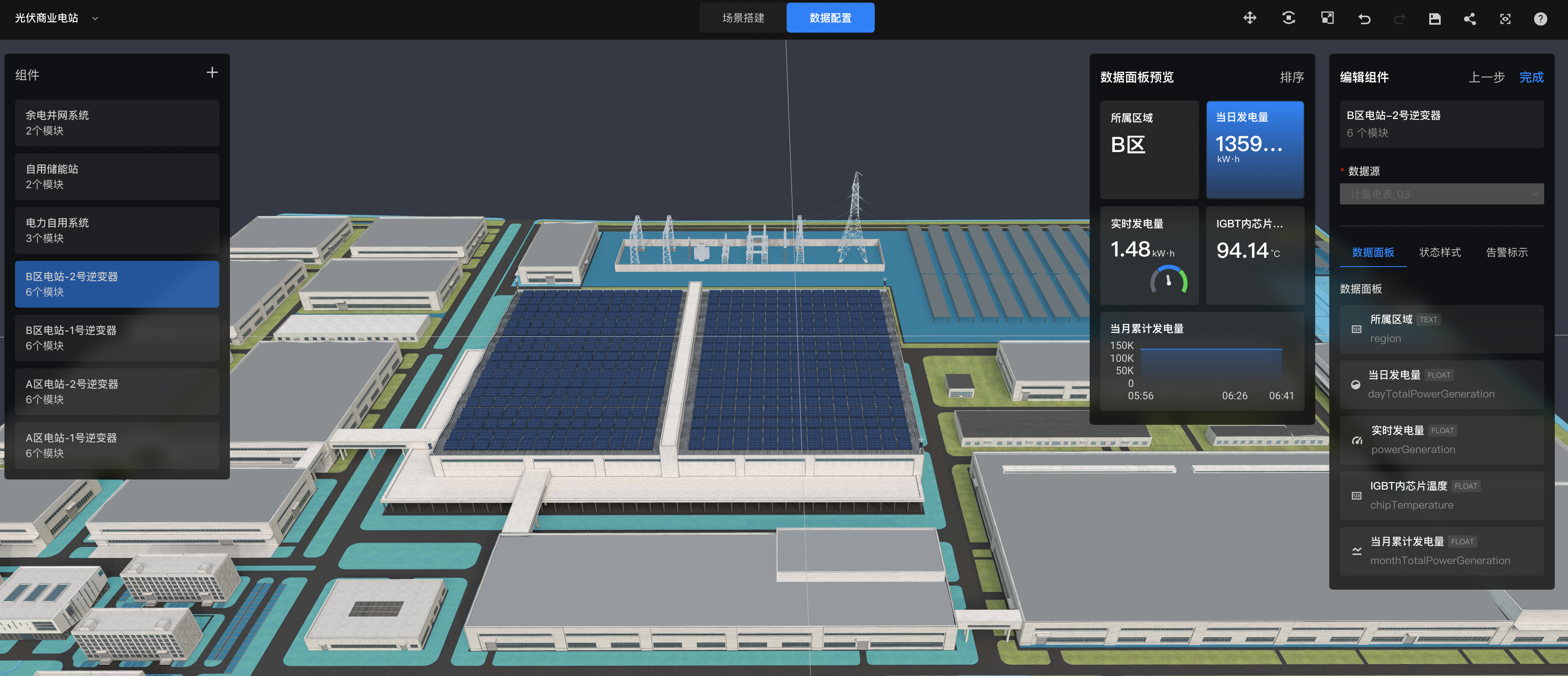
Task: Click the 数据面板 section heading below tabs
Action: coord(1361,289)
